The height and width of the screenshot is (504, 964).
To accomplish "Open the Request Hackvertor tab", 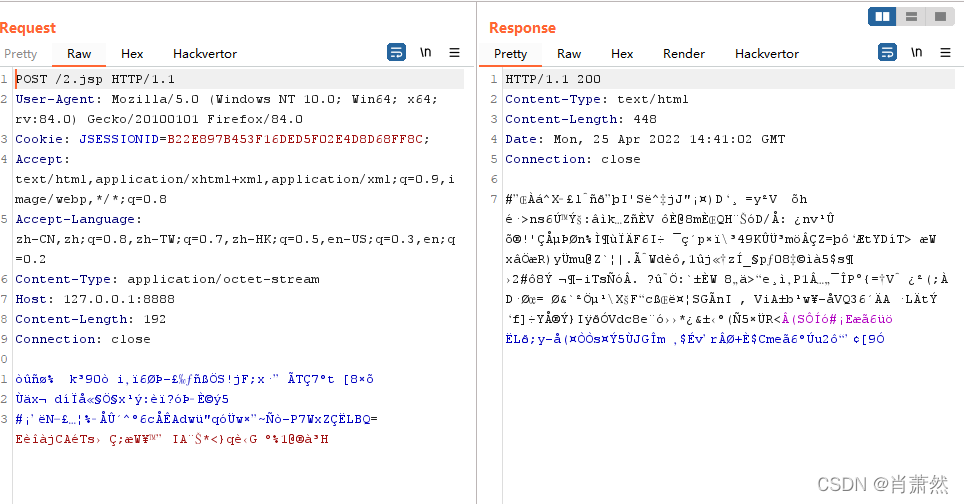I will tap(205, 54).
